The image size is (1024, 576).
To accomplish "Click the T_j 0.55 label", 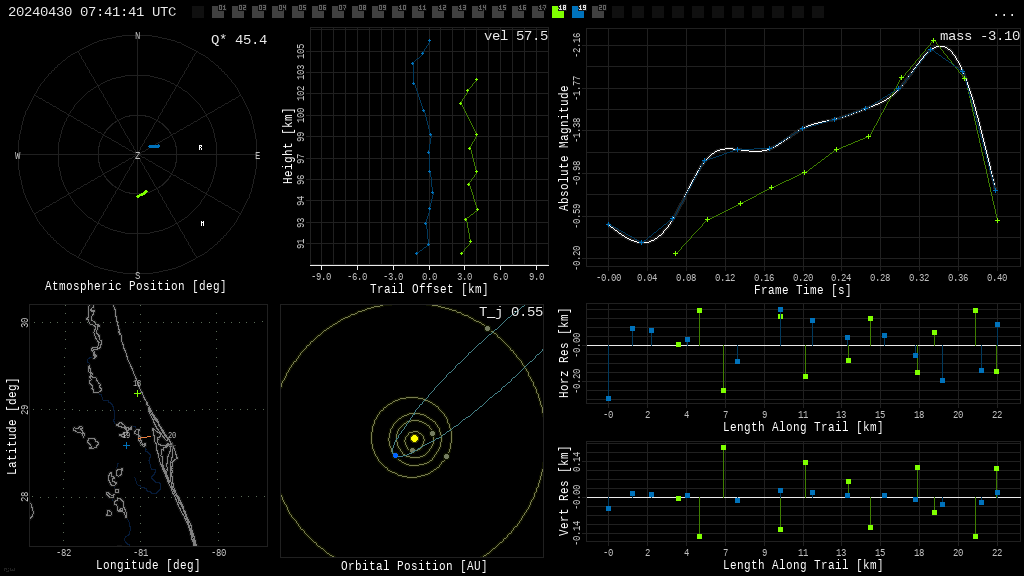I will (x=511, y=312).
